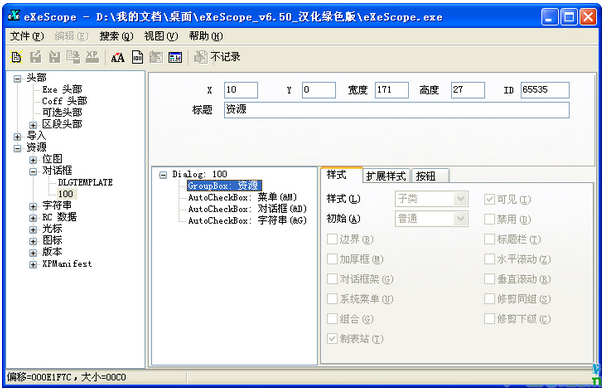Click the 标题 text field

coord(397,110)
